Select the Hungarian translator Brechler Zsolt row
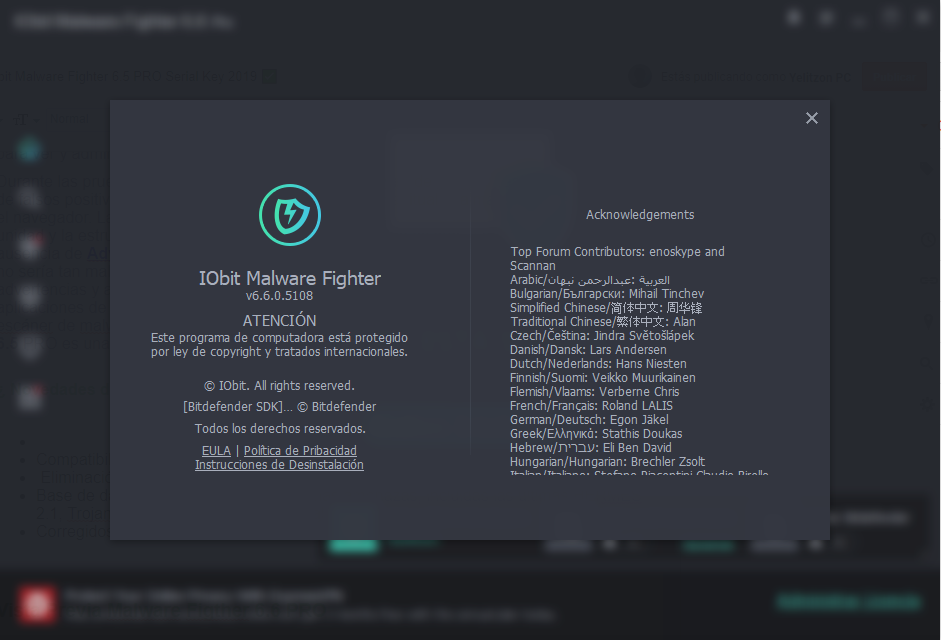Screen dimensions: 941x640 [607, 462]
